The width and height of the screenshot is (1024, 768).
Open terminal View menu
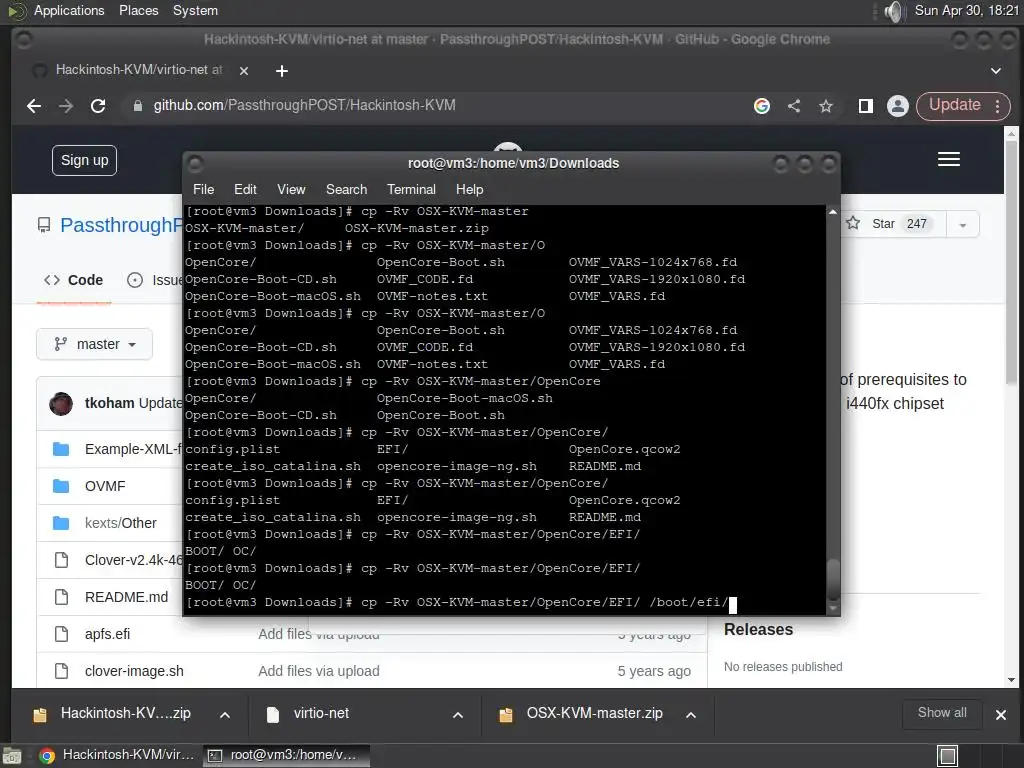pos(291,189)
